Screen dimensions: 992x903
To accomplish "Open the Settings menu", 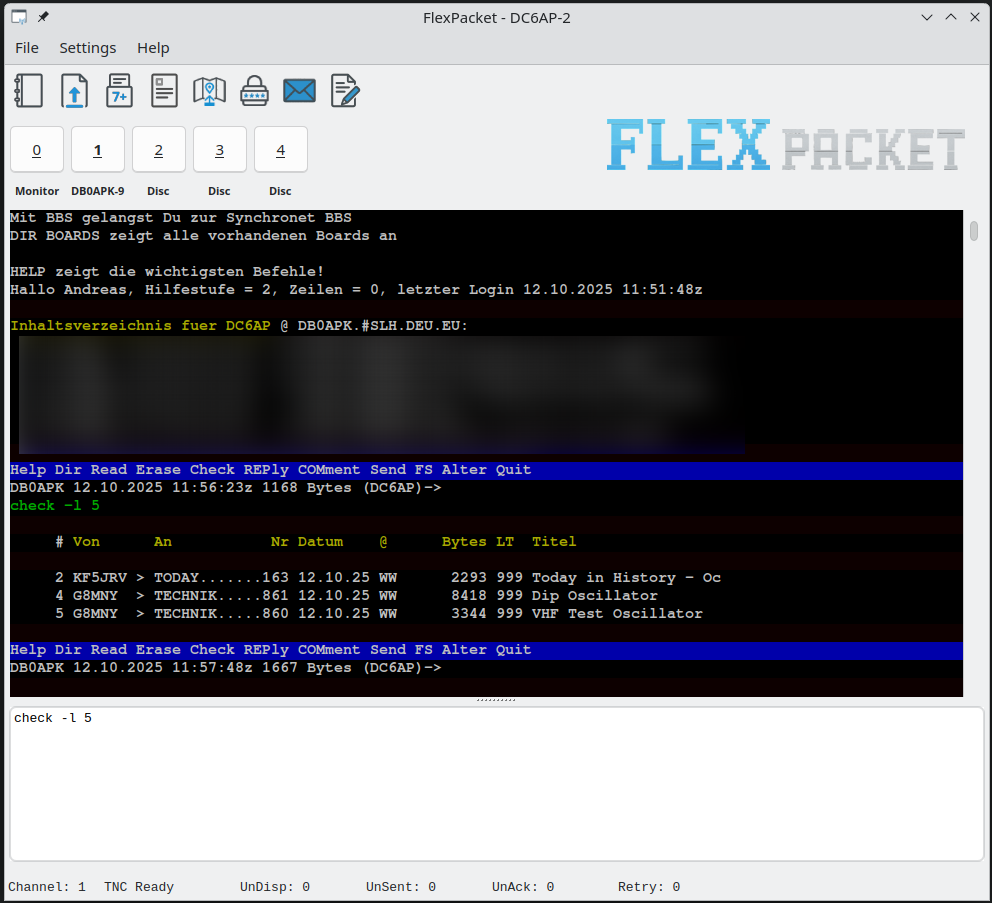I will (x=87, y=48).
